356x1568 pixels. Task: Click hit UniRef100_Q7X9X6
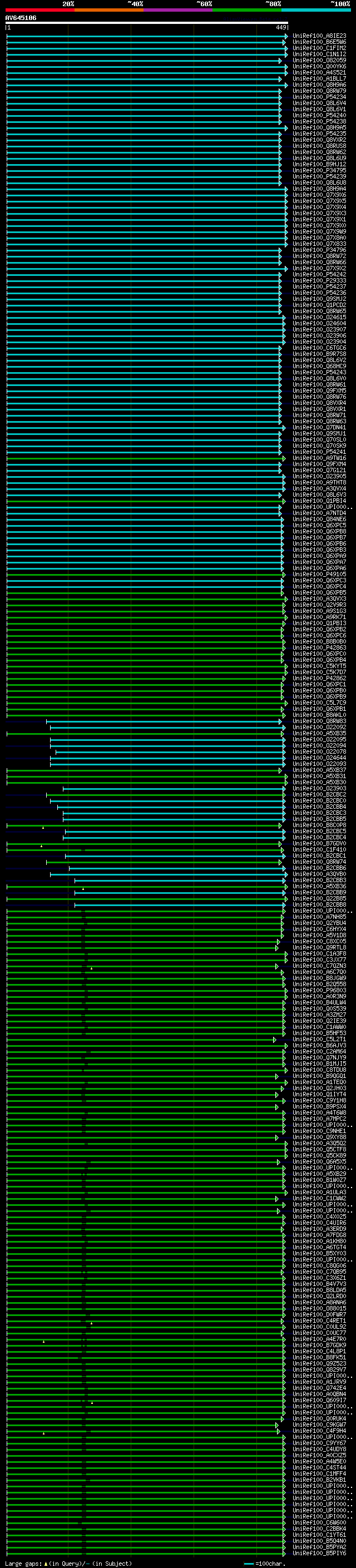coord(319,195)
